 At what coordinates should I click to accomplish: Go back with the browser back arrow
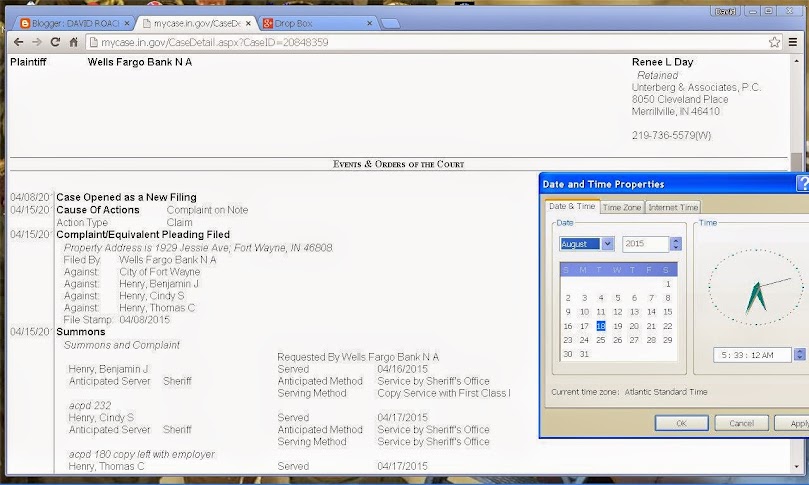point(19,42)
